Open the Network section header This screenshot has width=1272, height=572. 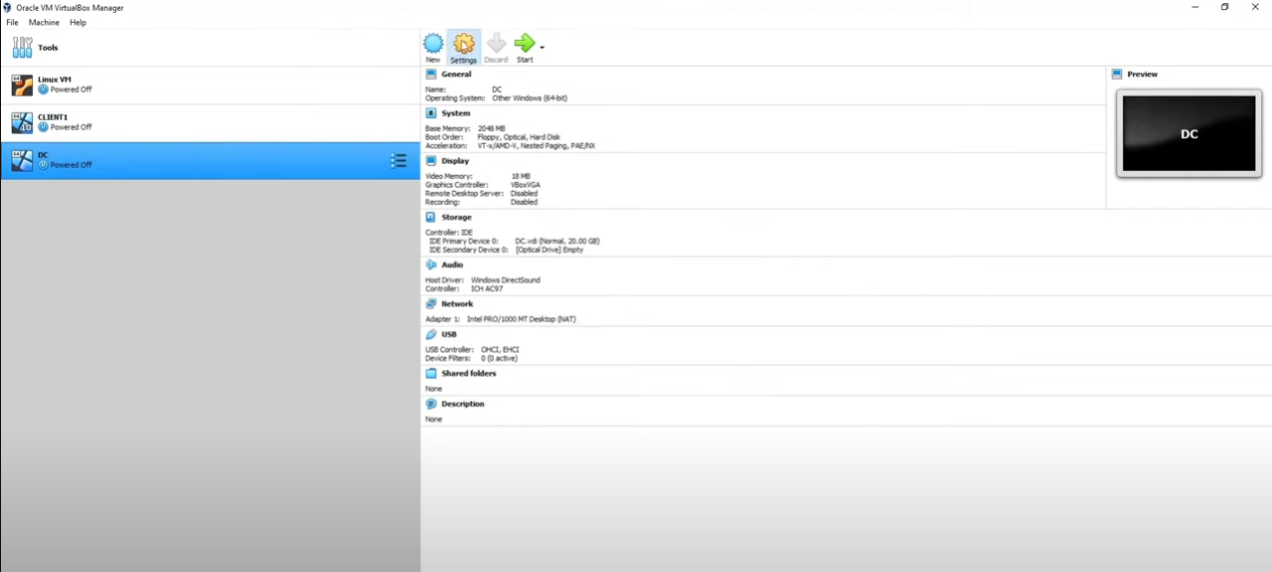[x=457, y=304]
